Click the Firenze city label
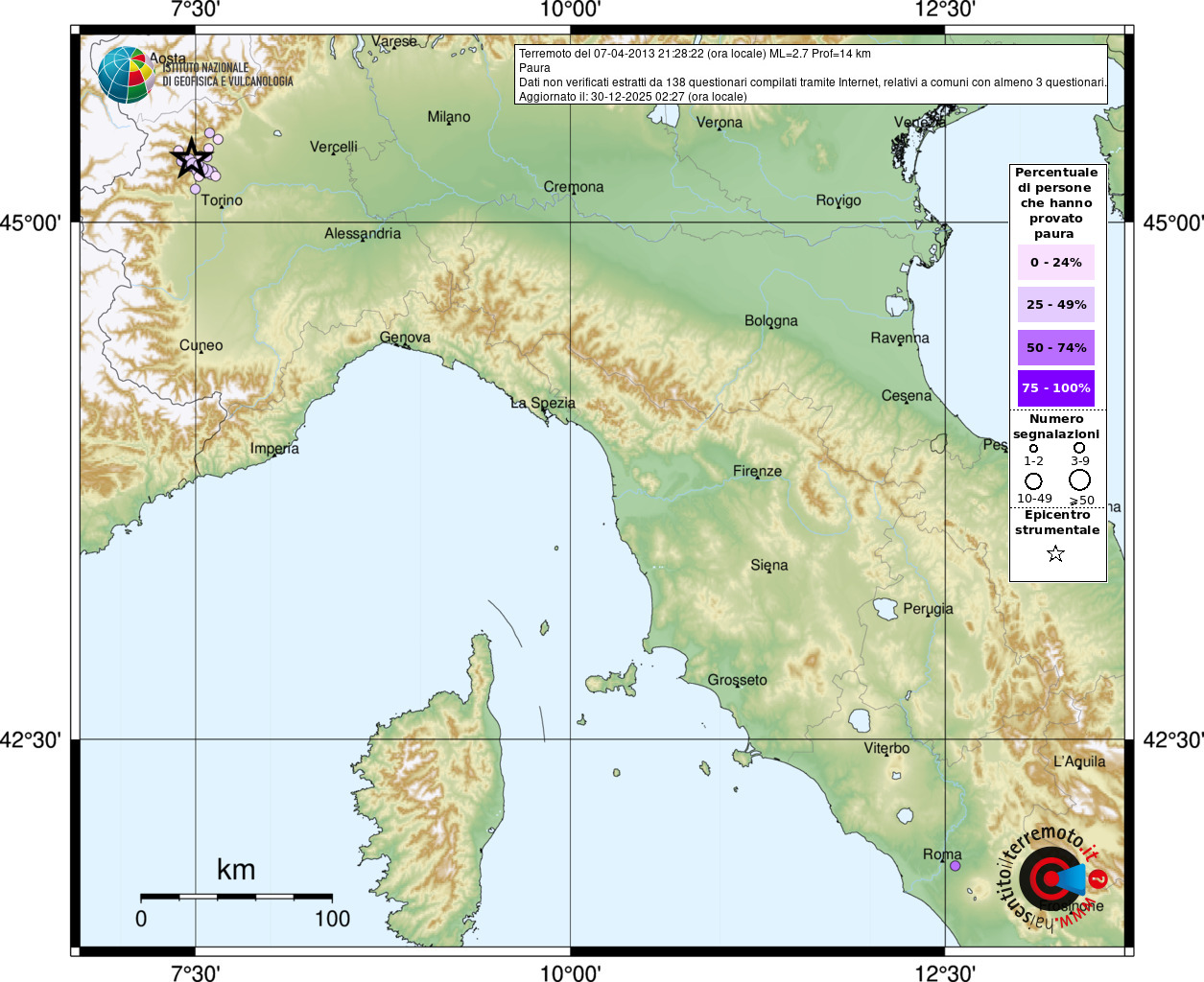The image size is (1204, 982). tap(757, 471)
